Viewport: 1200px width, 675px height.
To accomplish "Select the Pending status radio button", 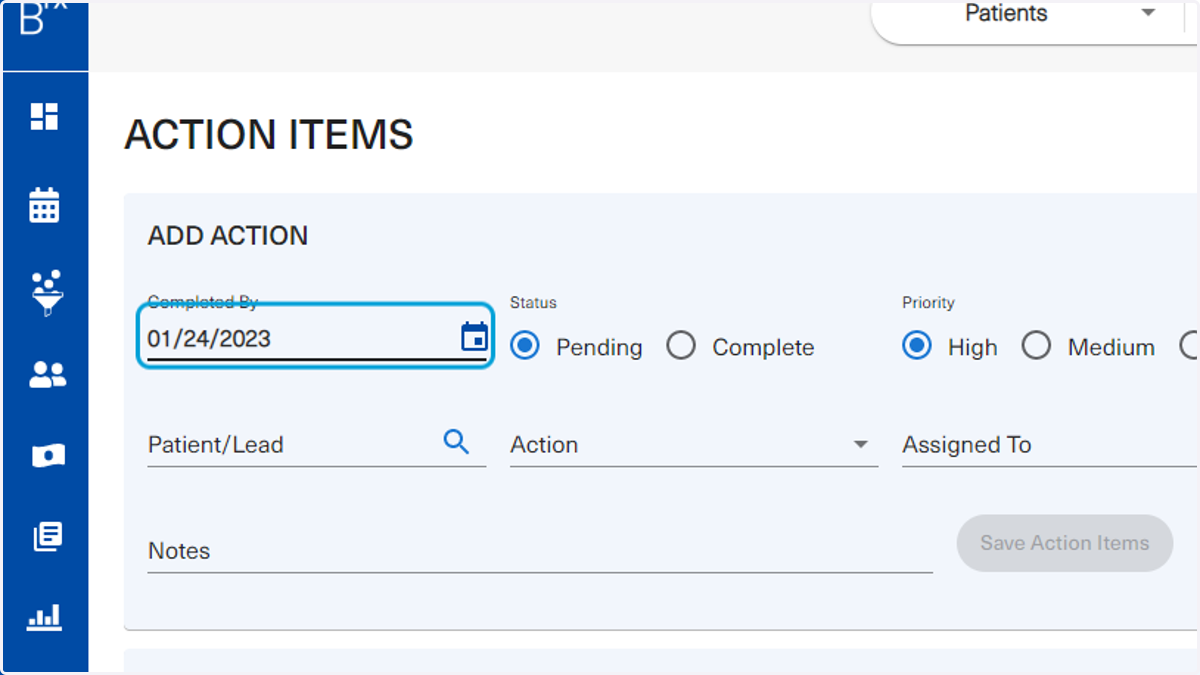I will pyautogui.click(x=525, y=346).
